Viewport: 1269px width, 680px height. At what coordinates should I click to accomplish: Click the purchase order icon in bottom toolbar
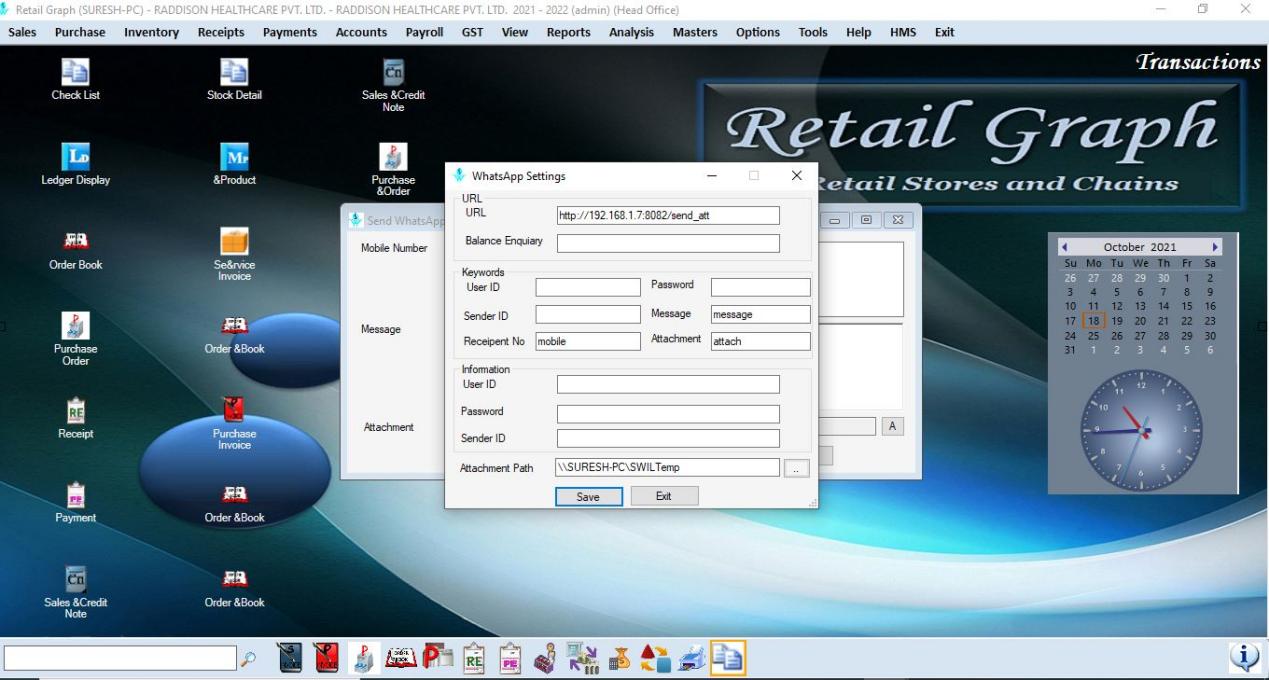tap(362, 657)
